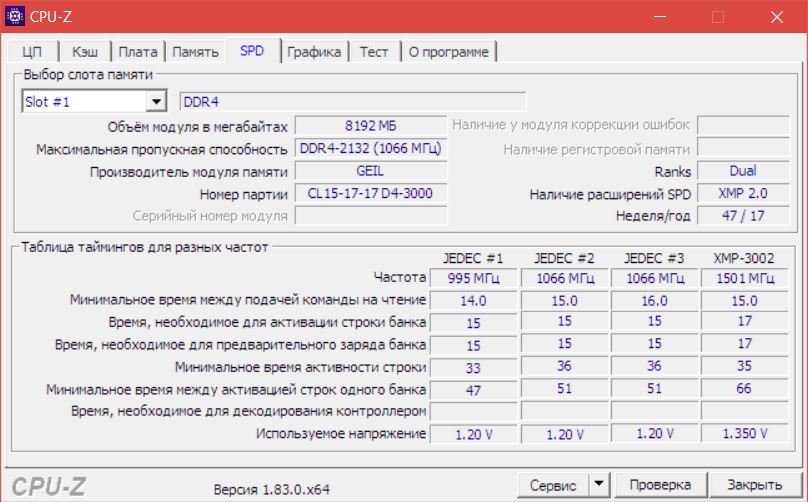Minimize the CPU-Z window

pyautogui.click(x=660, y=16)
